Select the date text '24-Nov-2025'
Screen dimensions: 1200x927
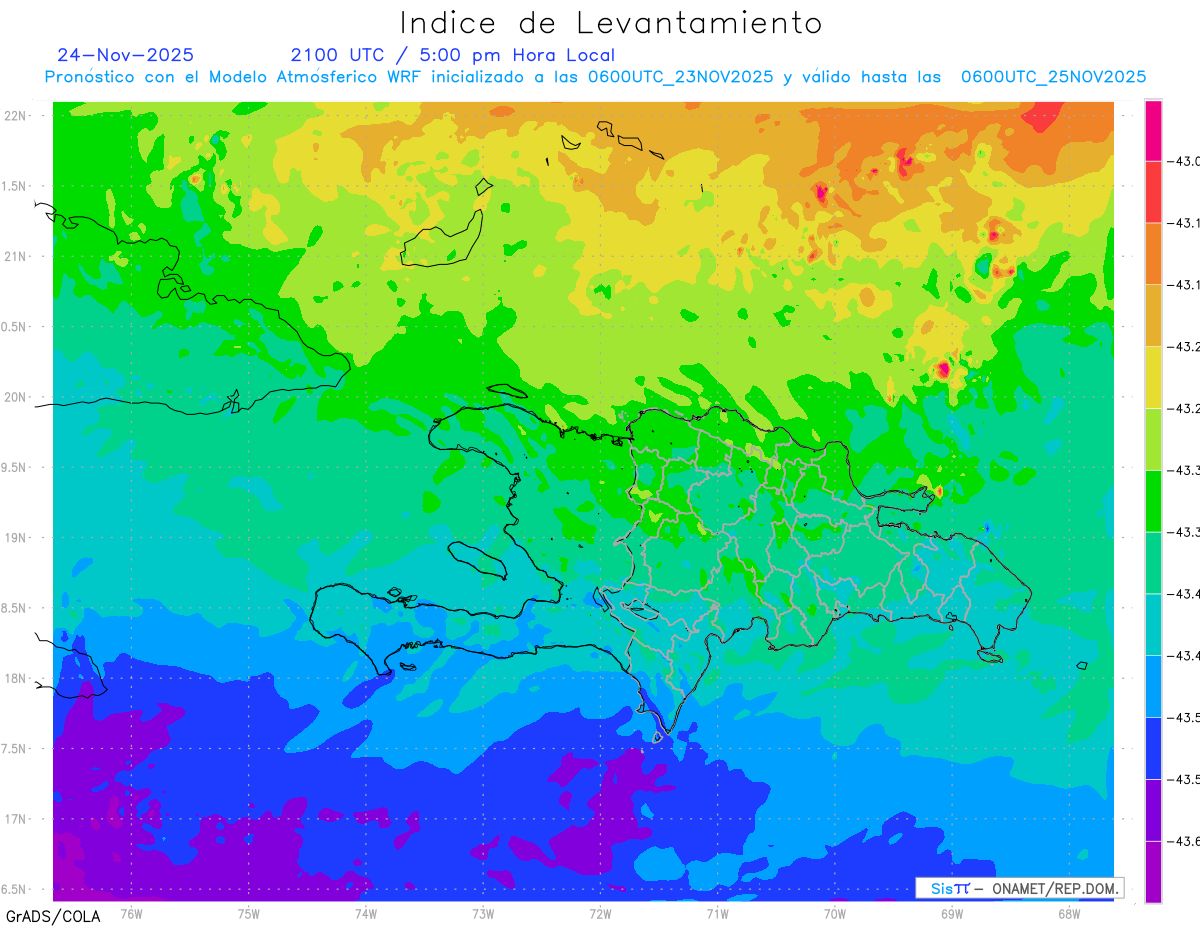pos(126,55)
